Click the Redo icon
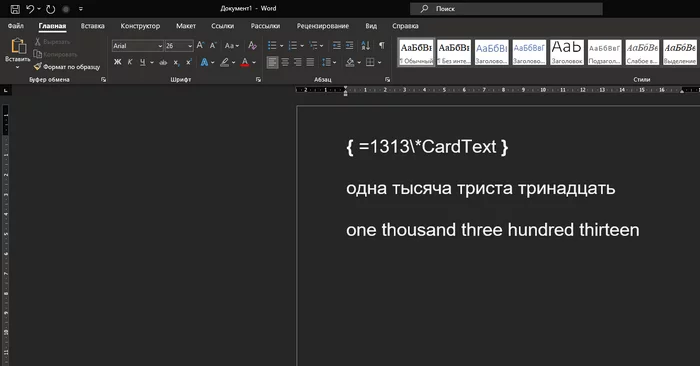700x366 pixels. (x=50, y=8)
